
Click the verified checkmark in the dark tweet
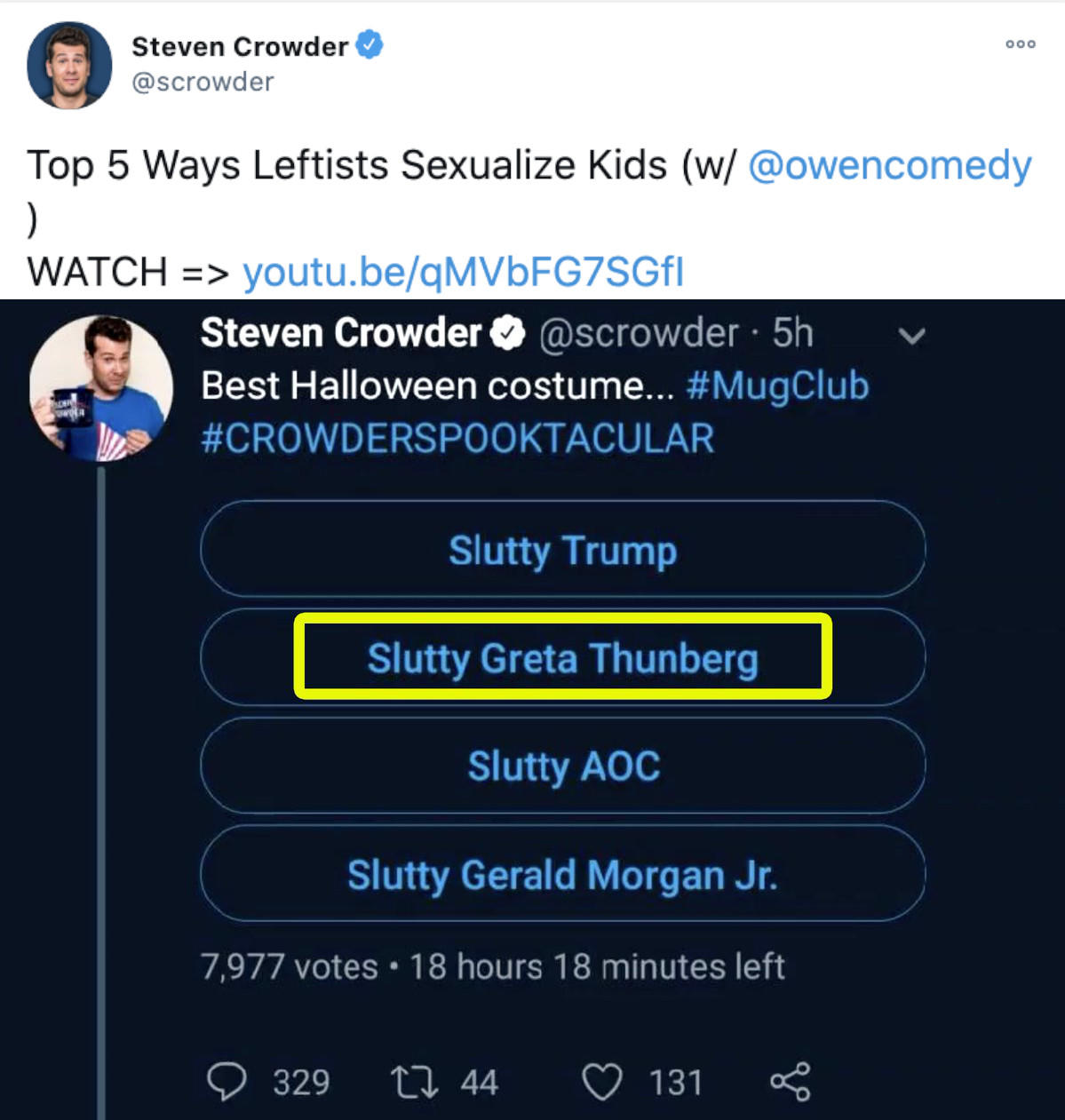click(507, 333)
